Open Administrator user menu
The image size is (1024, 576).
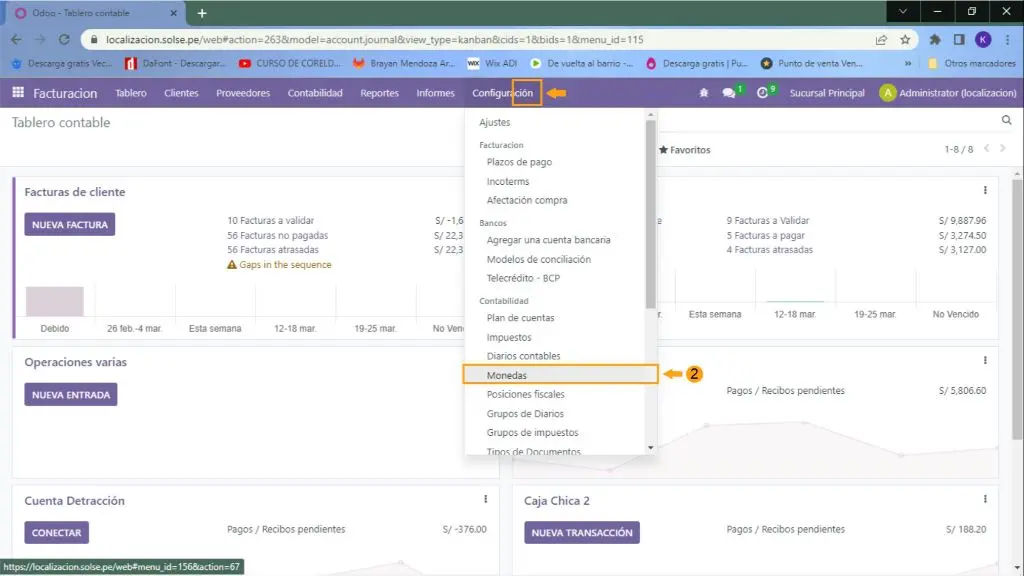point(948,93)
